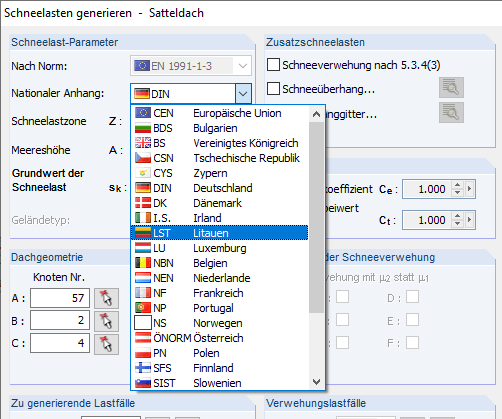Click the Knoten B input field
This screenshot has height=419, width=502.
(60, 320)
